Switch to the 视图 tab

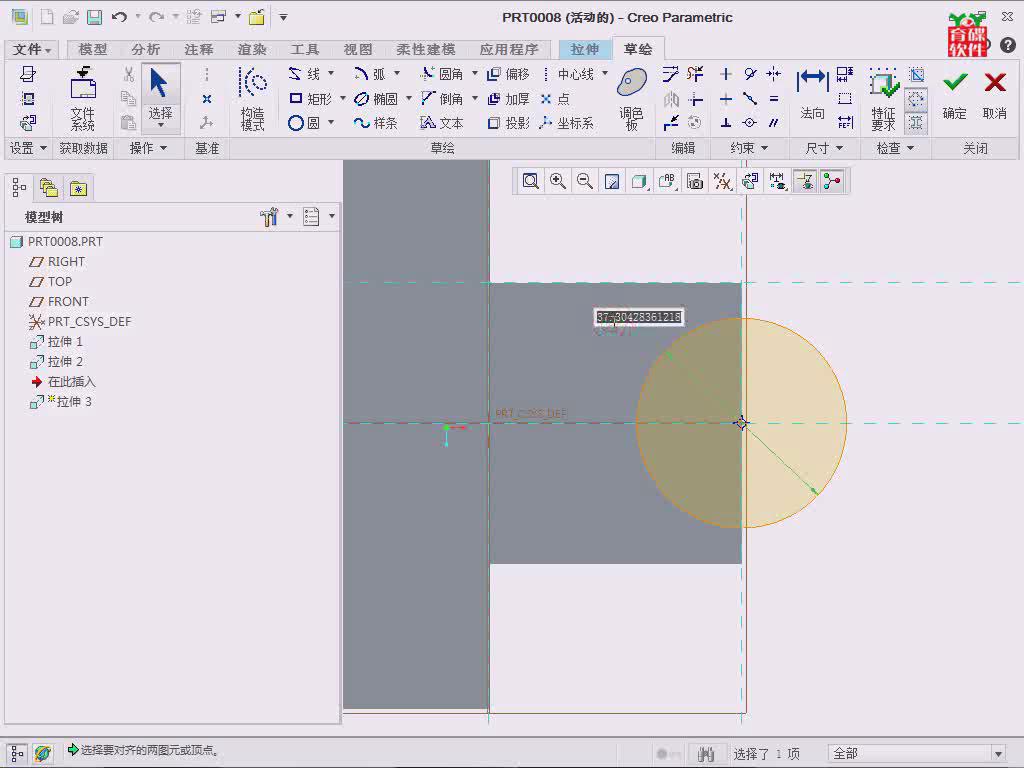[357, 50]
